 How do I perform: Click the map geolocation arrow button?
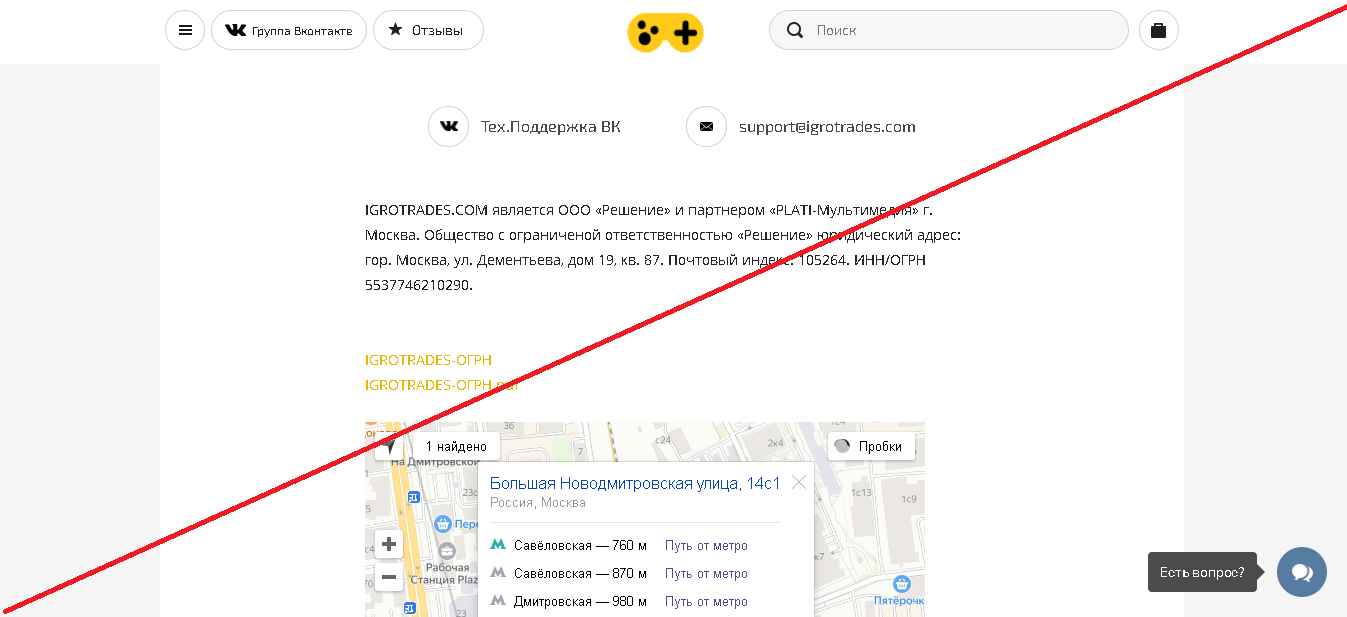(389, 446)
